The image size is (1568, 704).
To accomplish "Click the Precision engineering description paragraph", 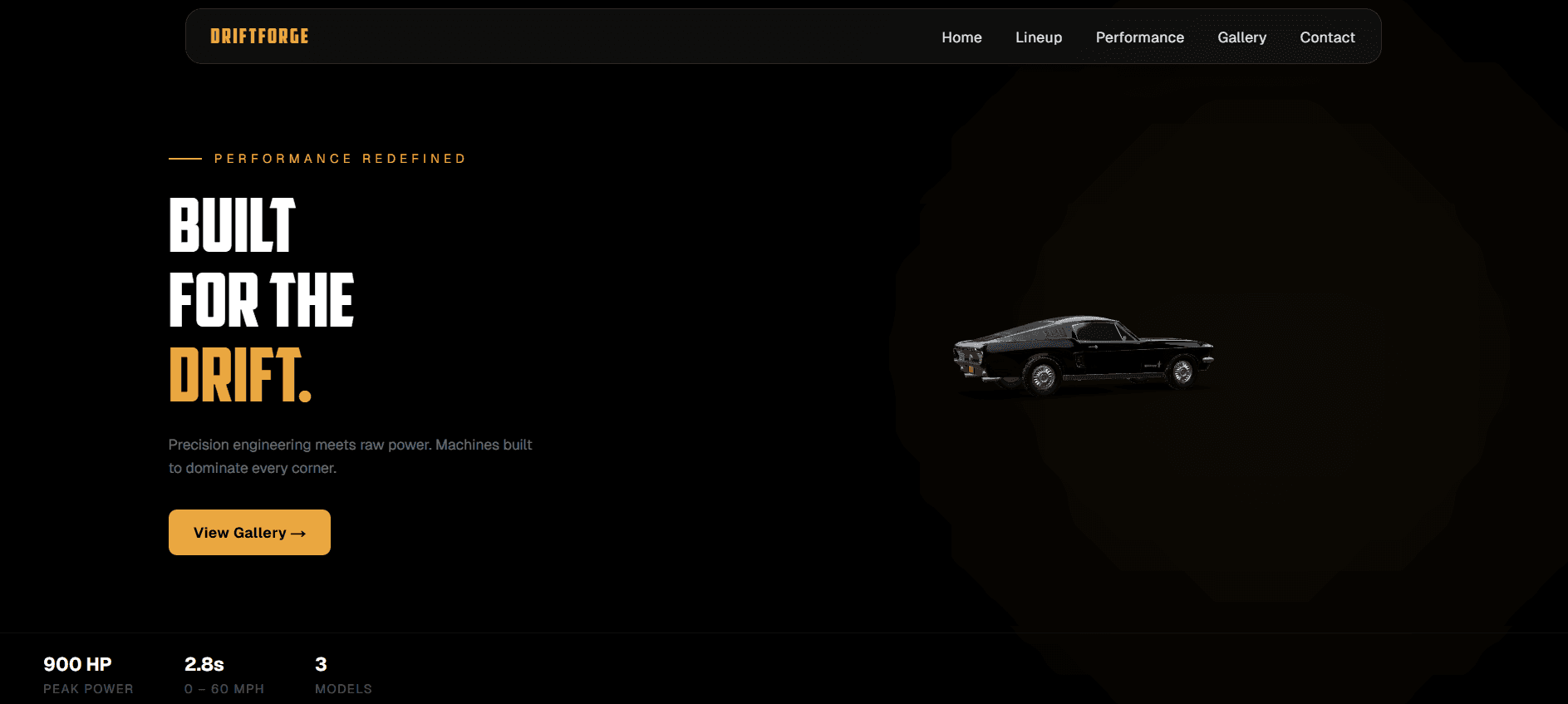I will click(x=350, y=456).
